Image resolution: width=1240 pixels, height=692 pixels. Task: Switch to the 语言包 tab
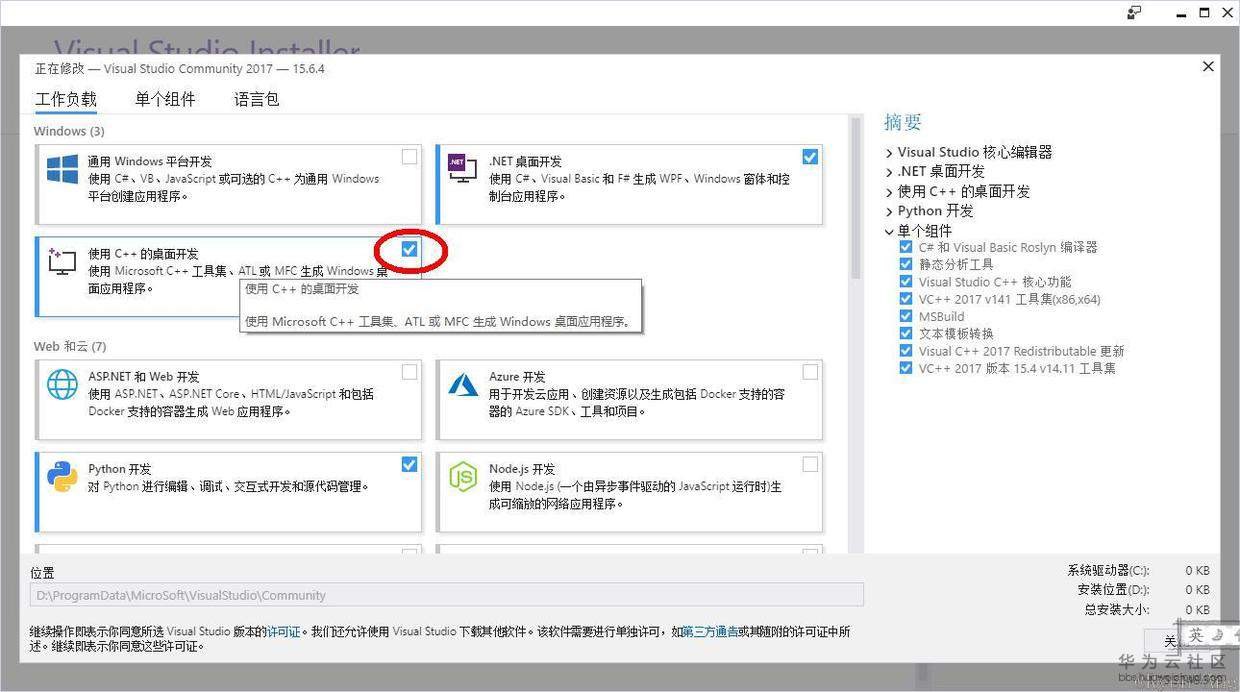click(x=256, y=99)
